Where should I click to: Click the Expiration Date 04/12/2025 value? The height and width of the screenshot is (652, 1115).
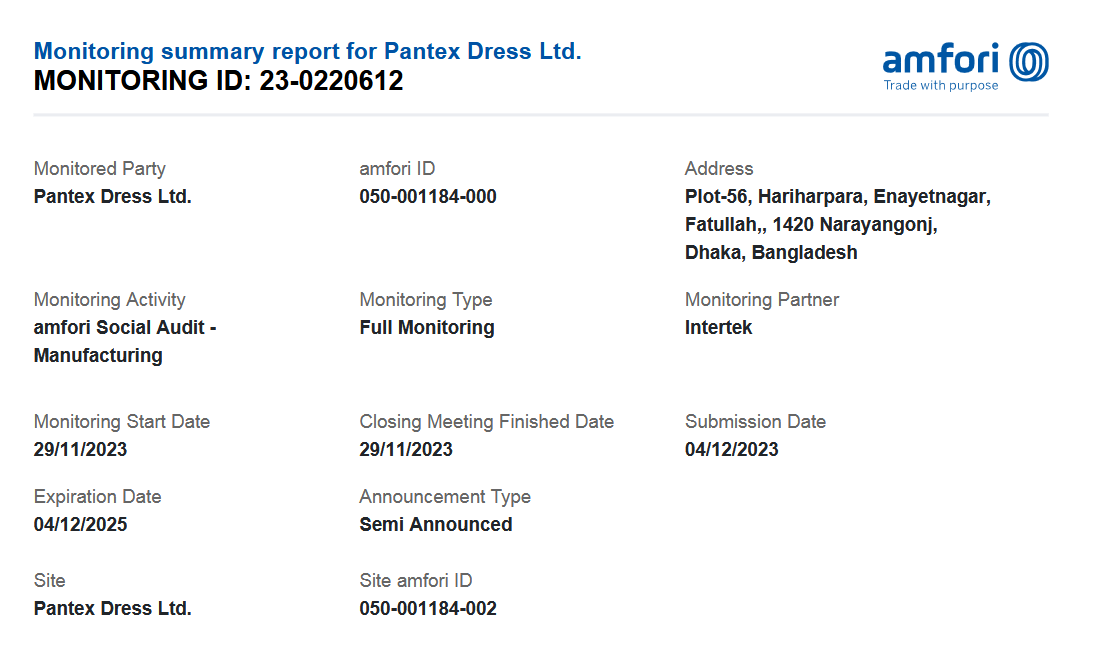point(80,525)
